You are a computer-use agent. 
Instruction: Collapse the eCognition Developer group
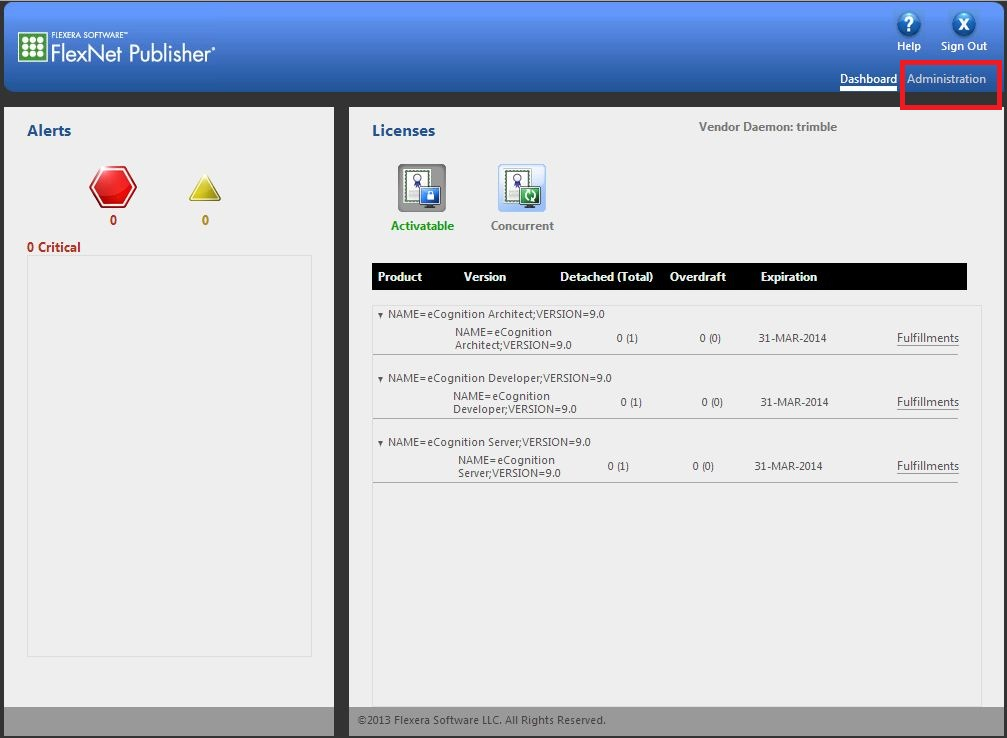pyautogui.click(x=380, y=380)
